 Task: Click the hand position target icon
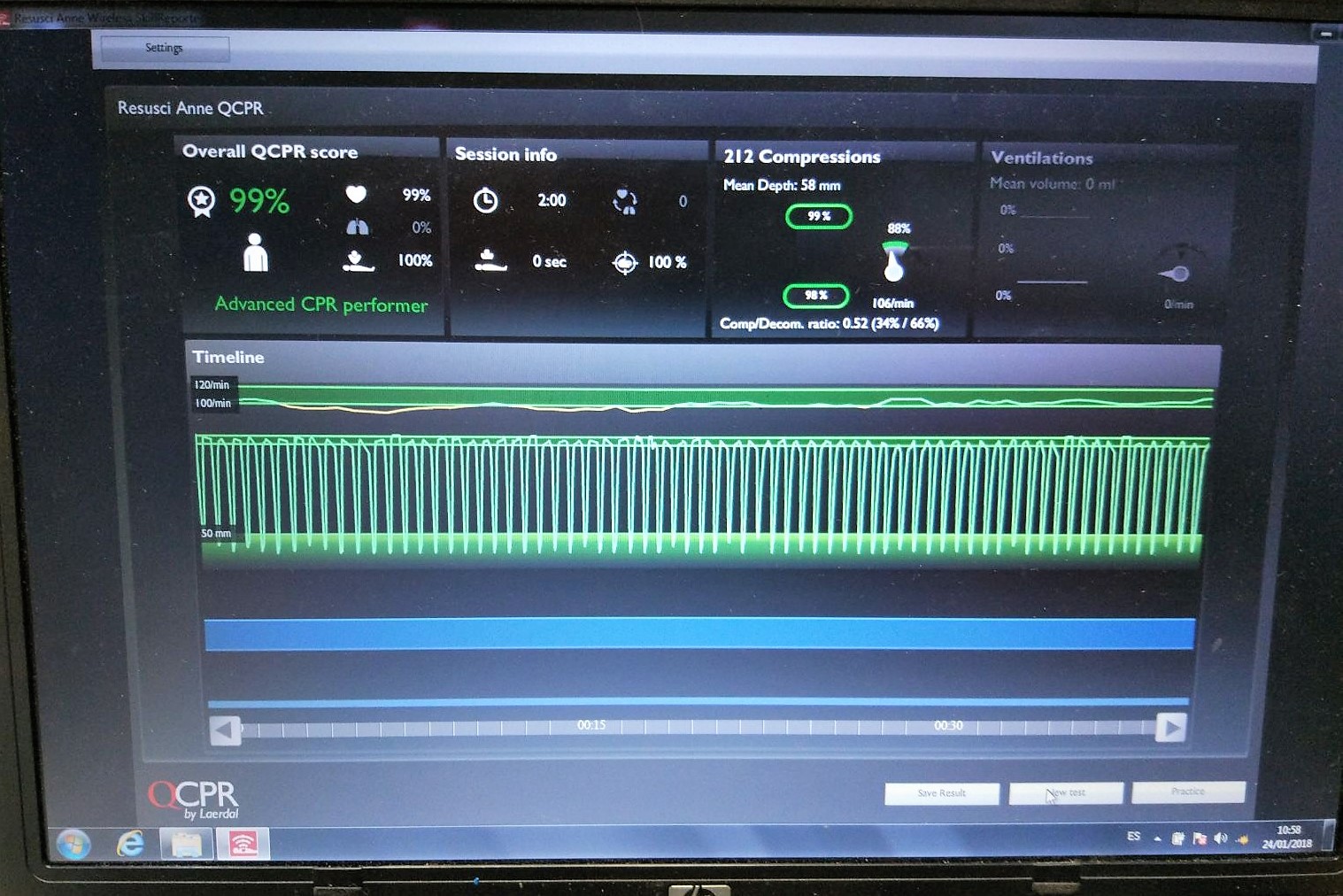(x=625, y=263)
